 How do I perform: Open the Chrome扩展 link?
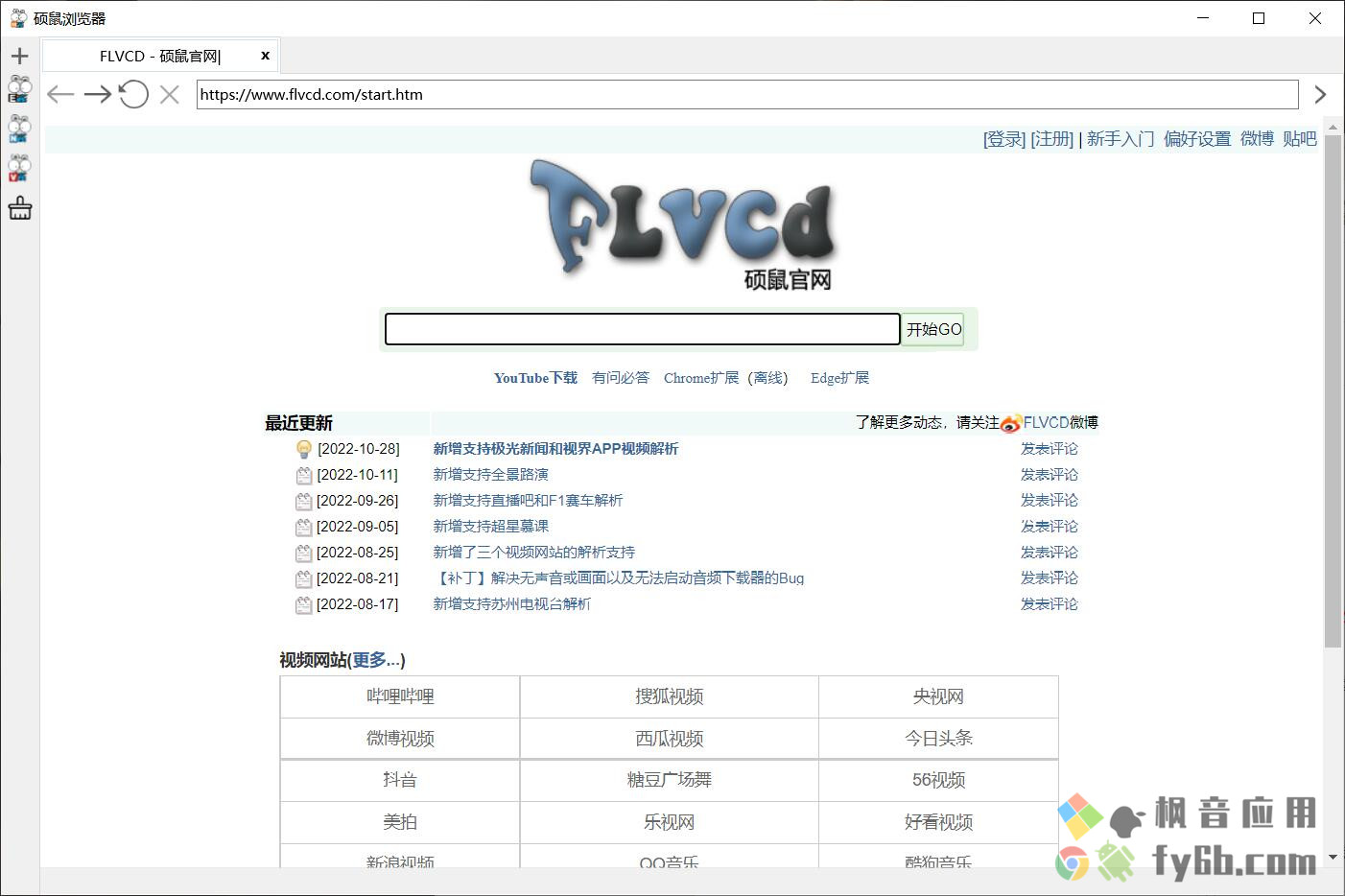[701, 378]
